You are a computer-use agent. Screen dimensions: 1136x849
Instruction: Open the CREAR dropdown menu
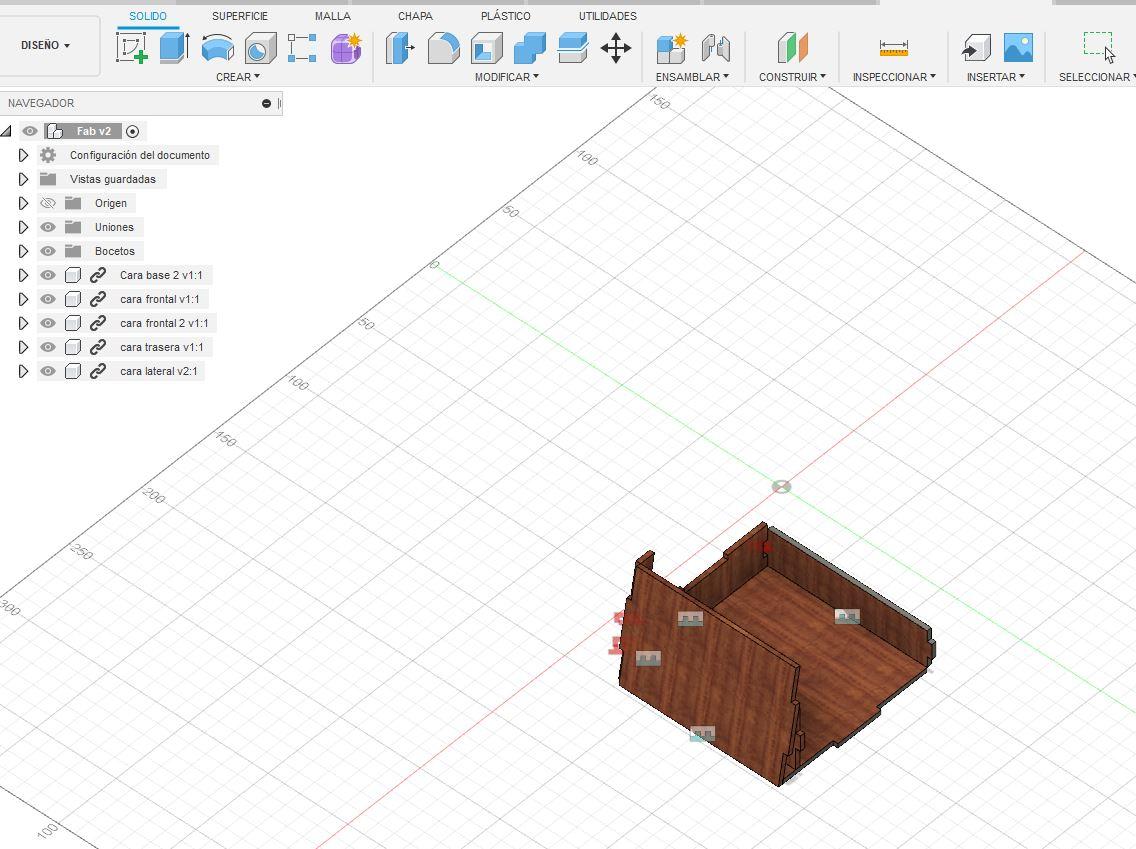coord(238,77)
